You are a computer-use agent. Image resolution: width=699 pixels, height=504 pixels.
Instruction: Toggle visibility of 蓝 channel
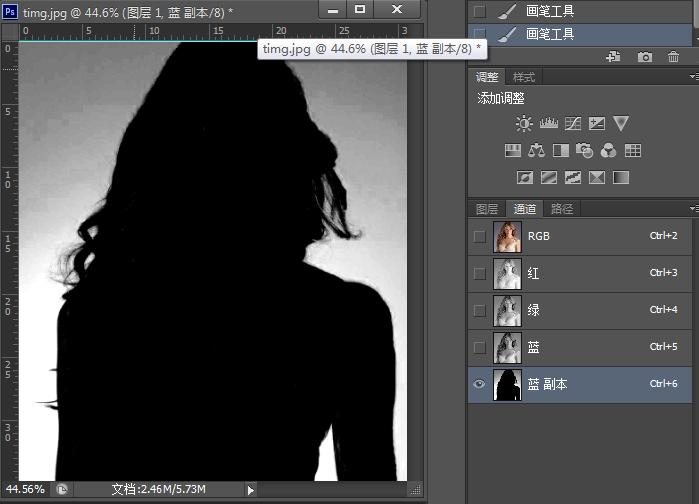(x=480, y=347)
